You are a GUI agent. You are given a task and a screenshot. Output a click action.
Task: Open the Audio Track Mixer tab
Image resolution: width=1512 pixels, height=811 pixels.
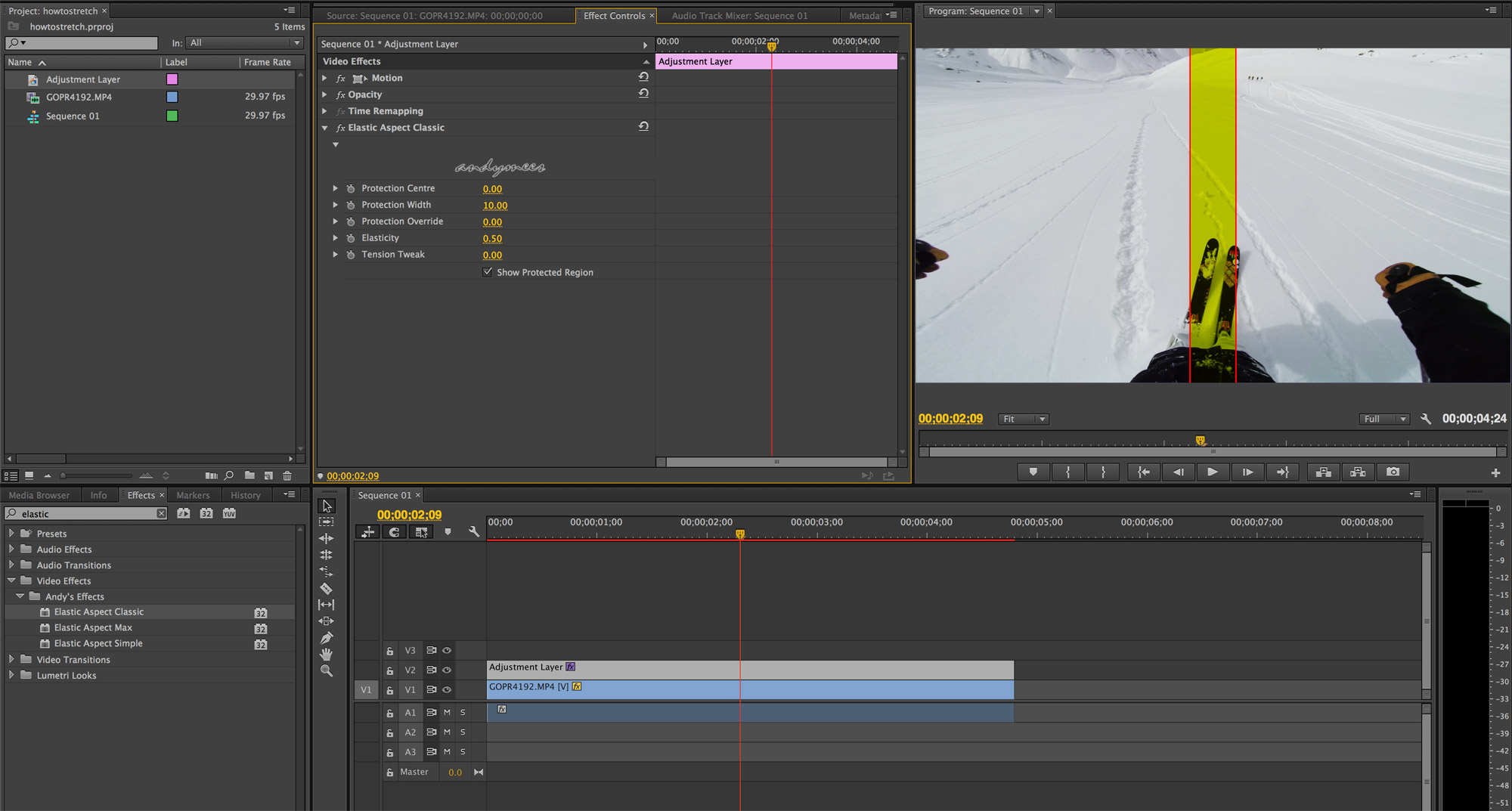click(x=739, y=15)
